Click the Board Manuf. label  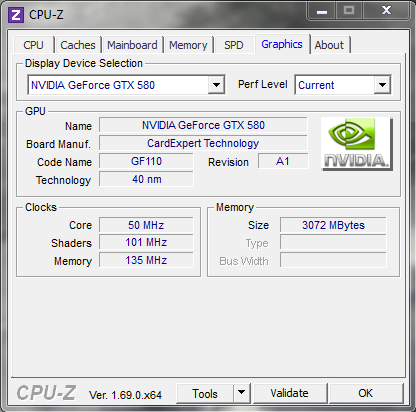click(x=58, y=144)
